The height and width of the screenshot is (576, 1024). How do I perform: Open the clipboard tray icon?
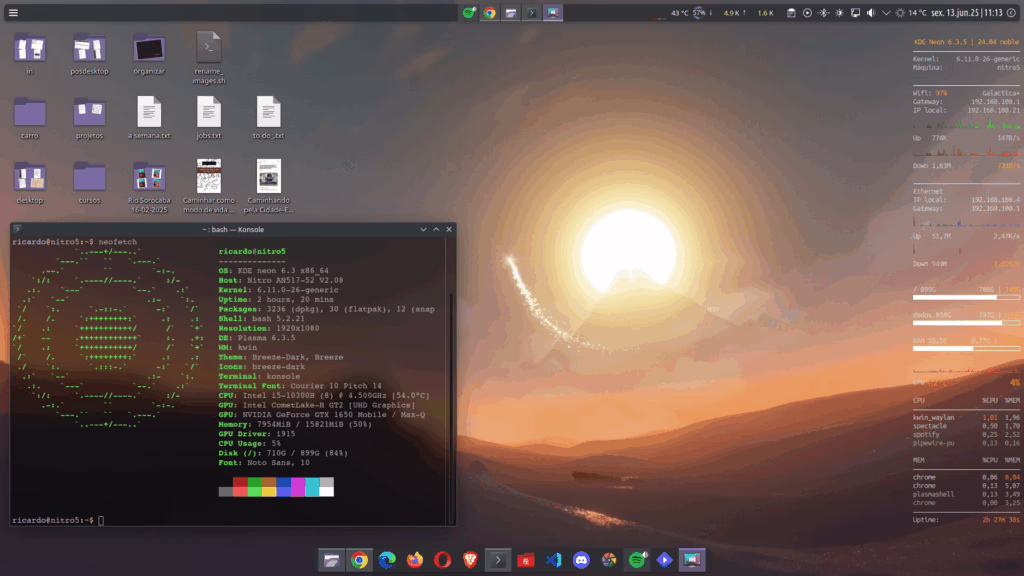[x=791, y=12]
